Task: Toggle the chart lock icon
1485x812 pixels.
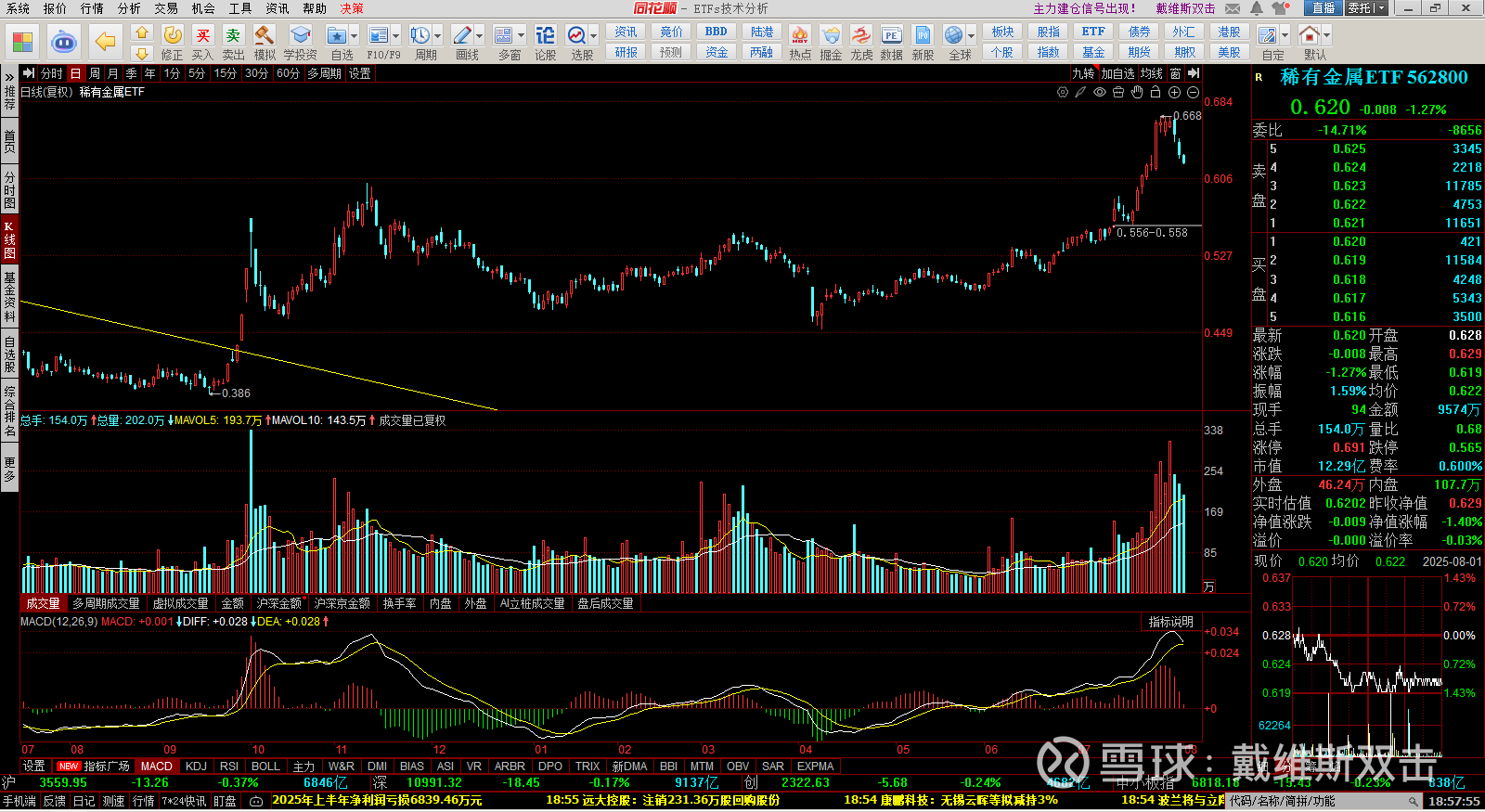Action: pos(1156,92)
